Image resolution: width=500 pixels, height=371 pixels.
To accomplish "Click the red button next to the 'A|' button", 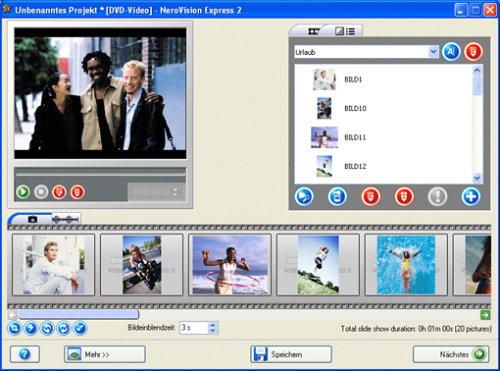I will (473, 52).
